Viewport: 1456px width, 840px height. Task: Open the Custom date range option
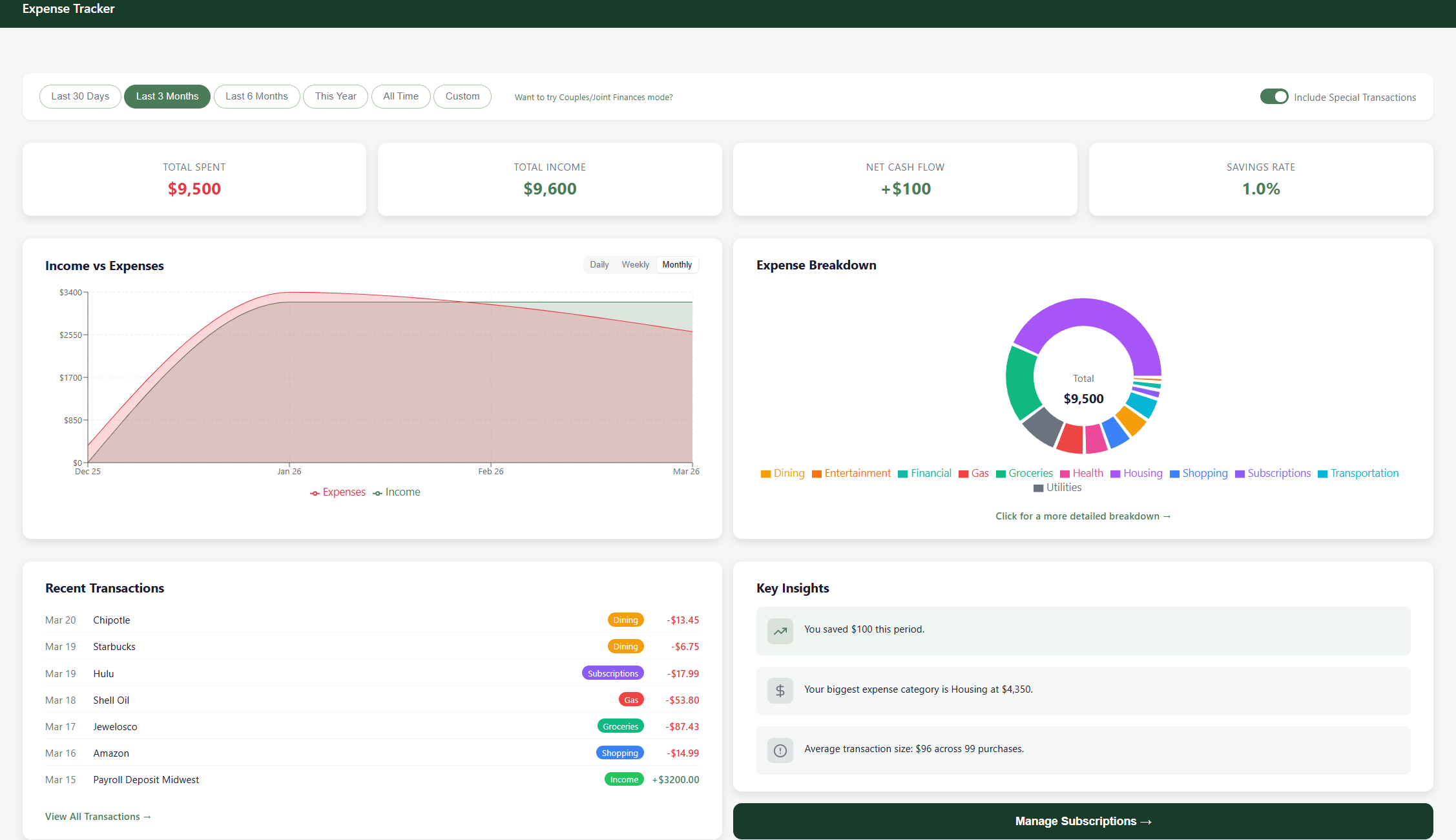(x=462, y=96)
